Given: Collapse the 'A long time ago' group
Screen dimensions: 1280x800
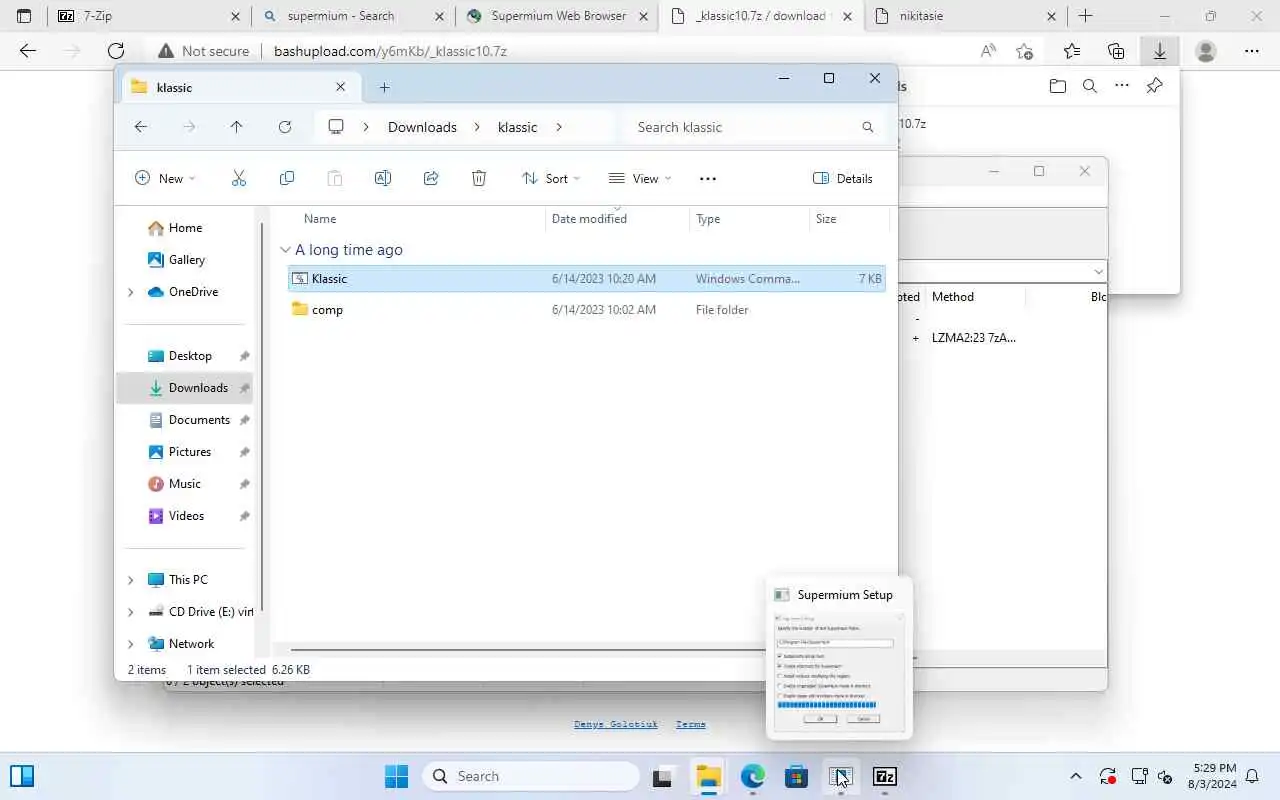Looking at the screenshot, I should coord(285,250).
